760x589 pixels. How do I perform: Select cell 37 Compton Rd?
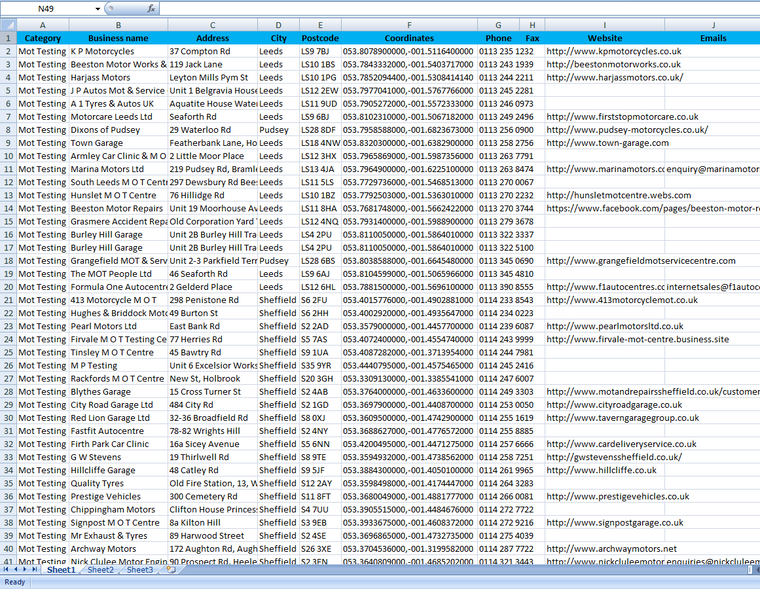tap(212, 51)
